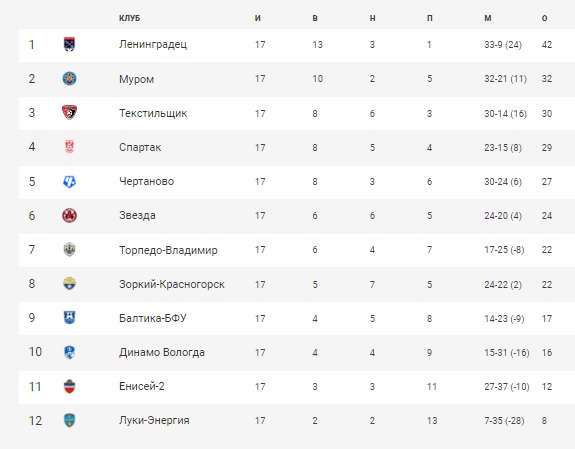The image size is (575, 449).
Task: Click the КЛУБ column header
Action: tap(129, 18)
